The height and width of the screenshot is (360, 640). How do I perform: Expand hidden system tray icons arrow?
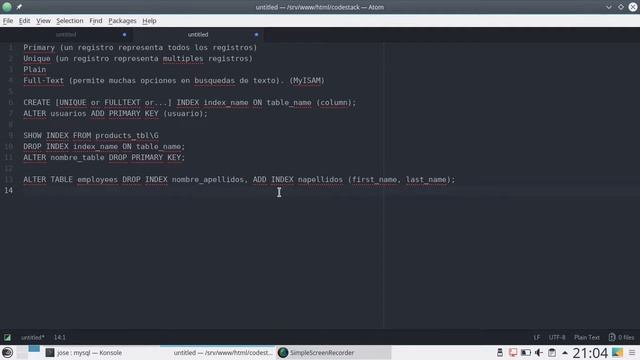[565, 353]
